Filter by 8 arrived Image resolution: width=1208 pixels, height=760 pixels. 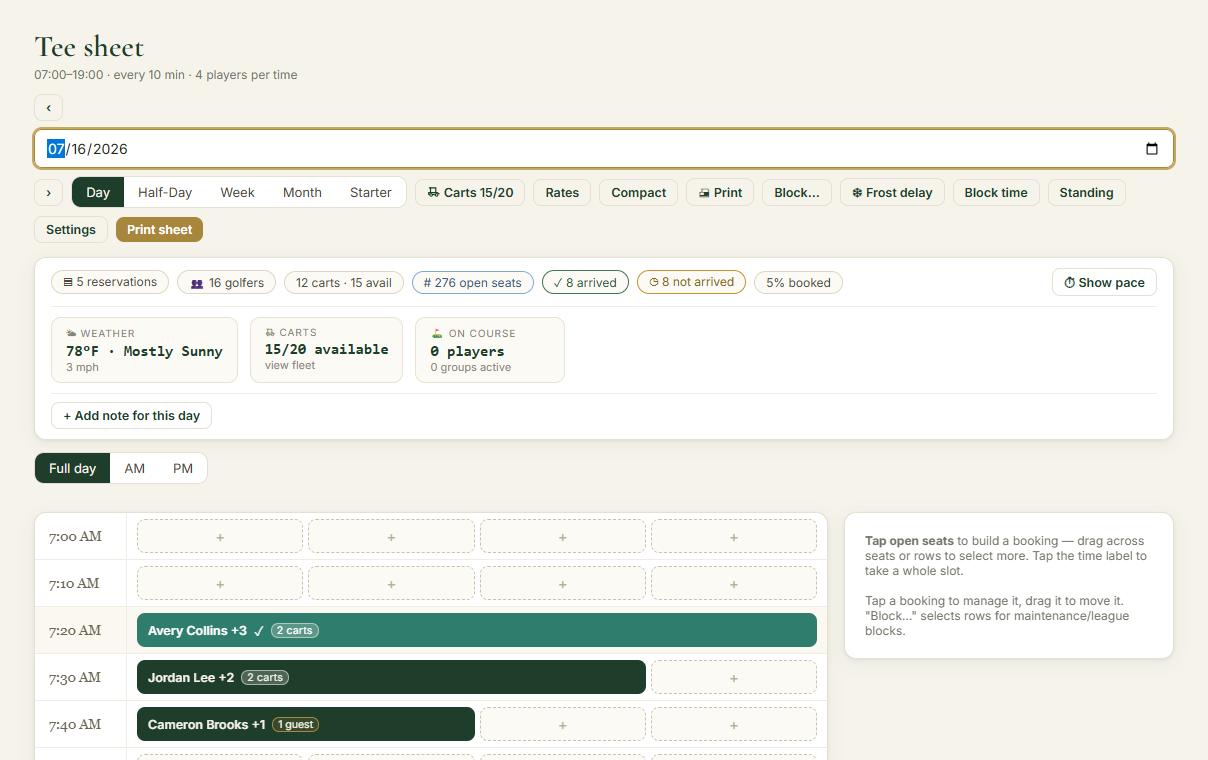586,282
